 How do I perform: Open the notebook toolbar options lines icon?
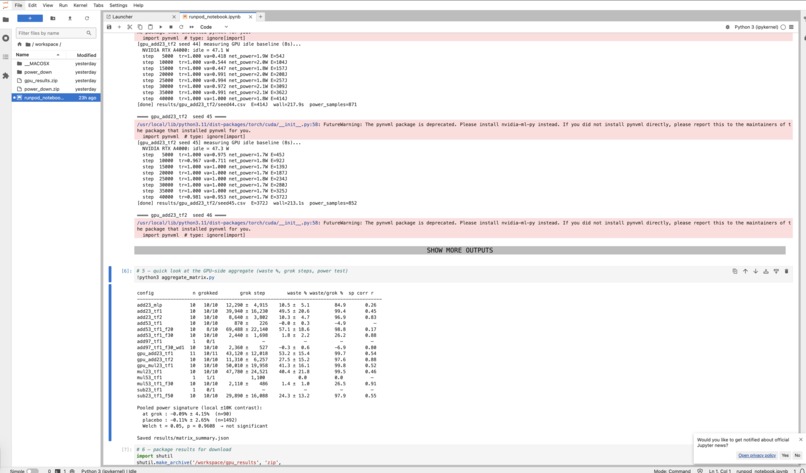792,27
